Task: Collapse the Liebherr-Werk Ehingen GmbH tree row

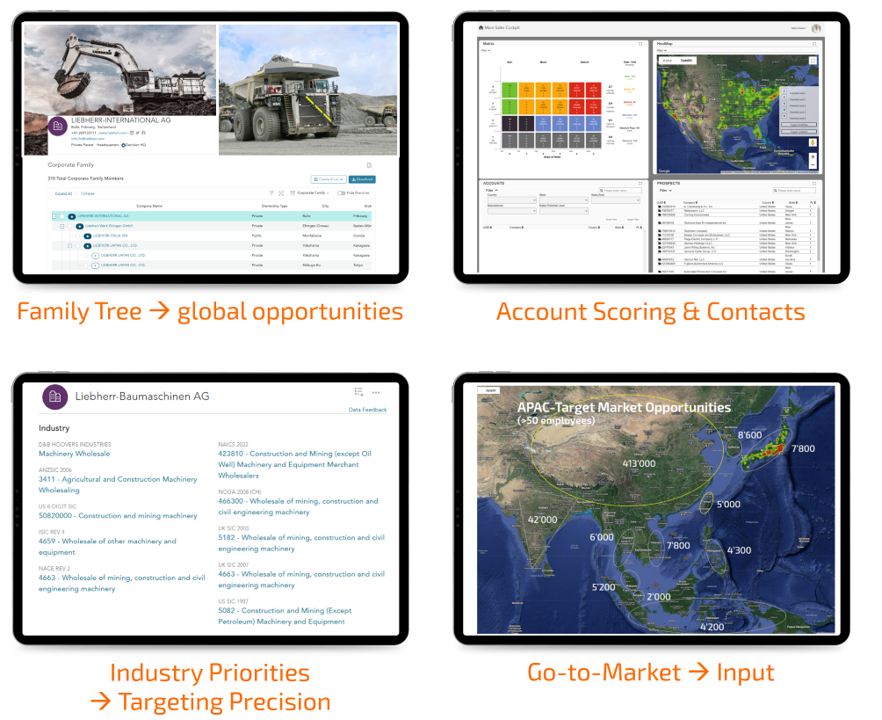Action: [62, 226]
